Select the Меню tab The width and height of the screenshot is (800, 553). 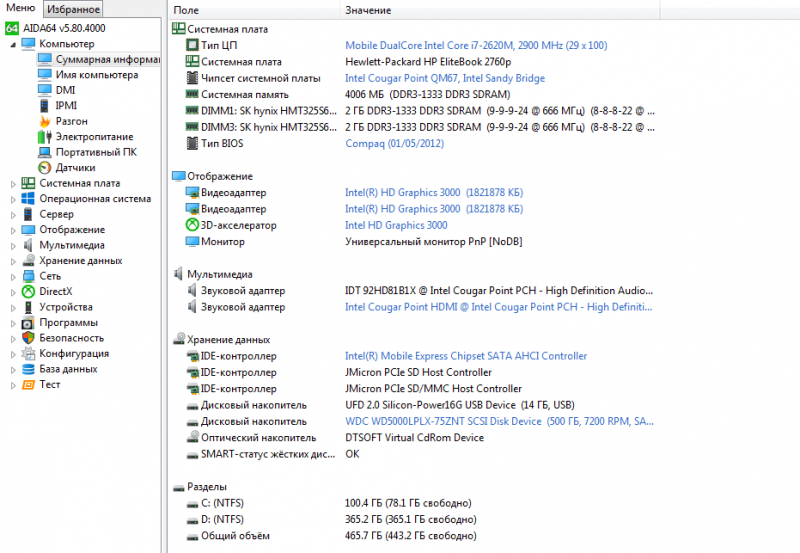point(21,8)
